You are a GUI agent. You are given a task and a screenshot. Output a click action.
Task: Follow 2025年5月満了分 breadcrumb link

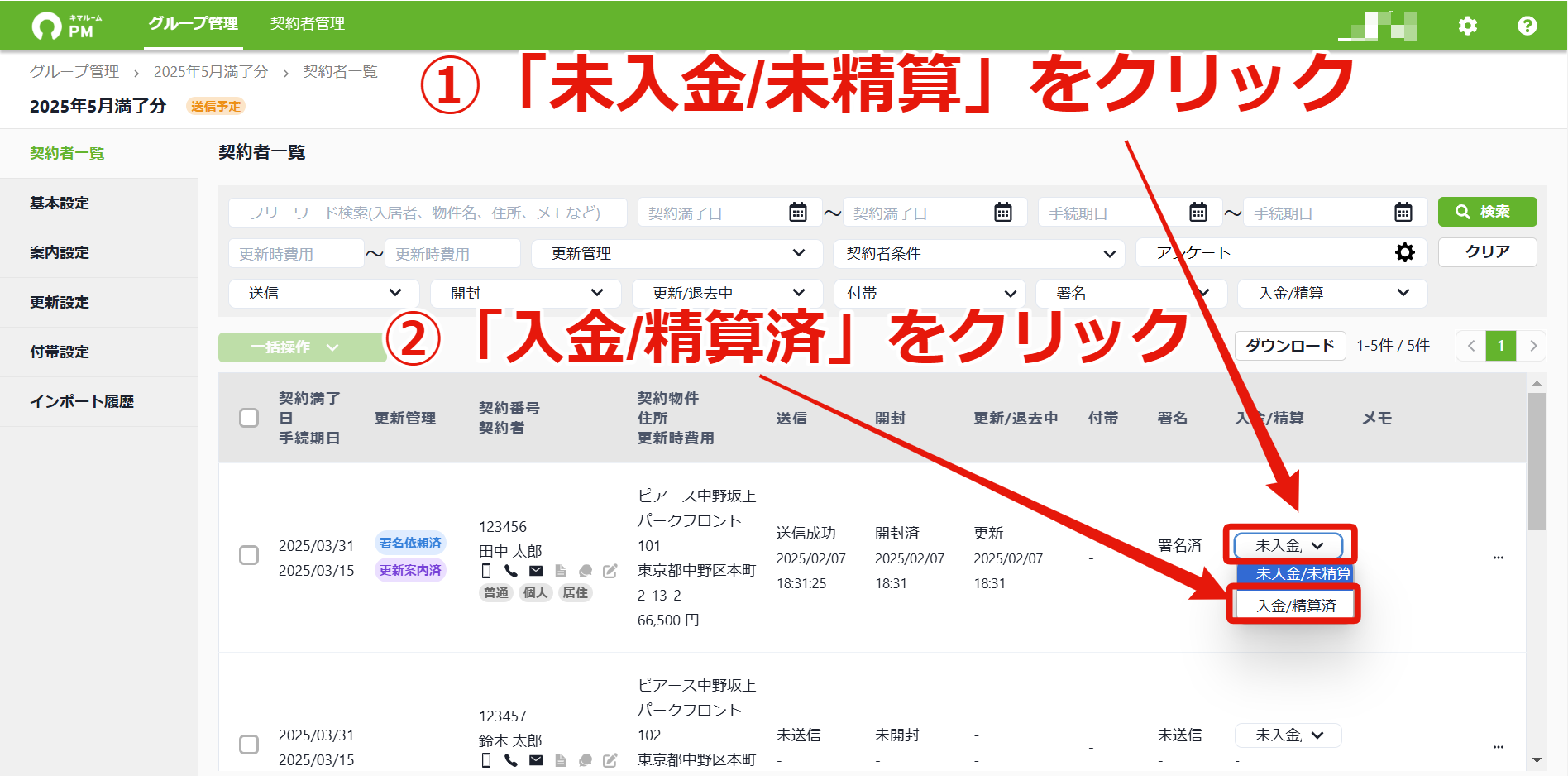click(x=211, y=72)
